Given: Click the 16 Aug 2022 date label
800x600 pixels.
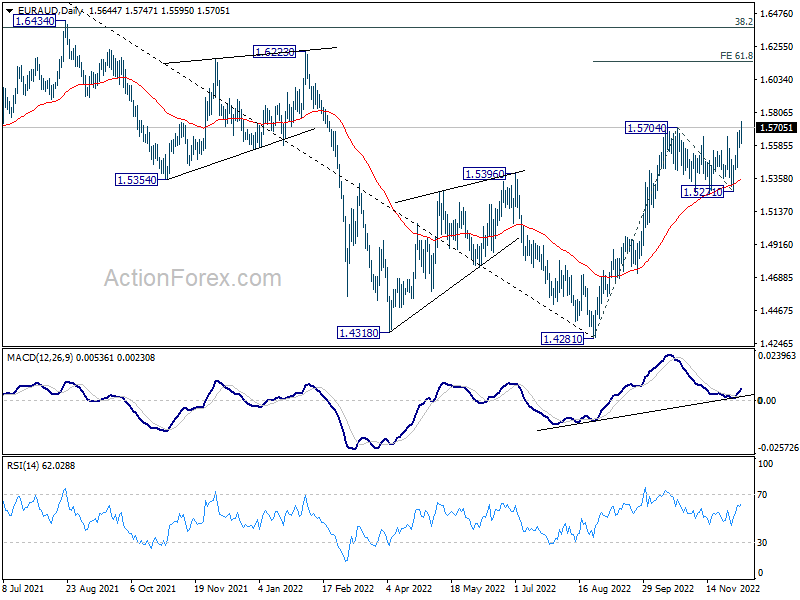Looking at the screenshot, I should pyautogui.click(x=604, y=588).
